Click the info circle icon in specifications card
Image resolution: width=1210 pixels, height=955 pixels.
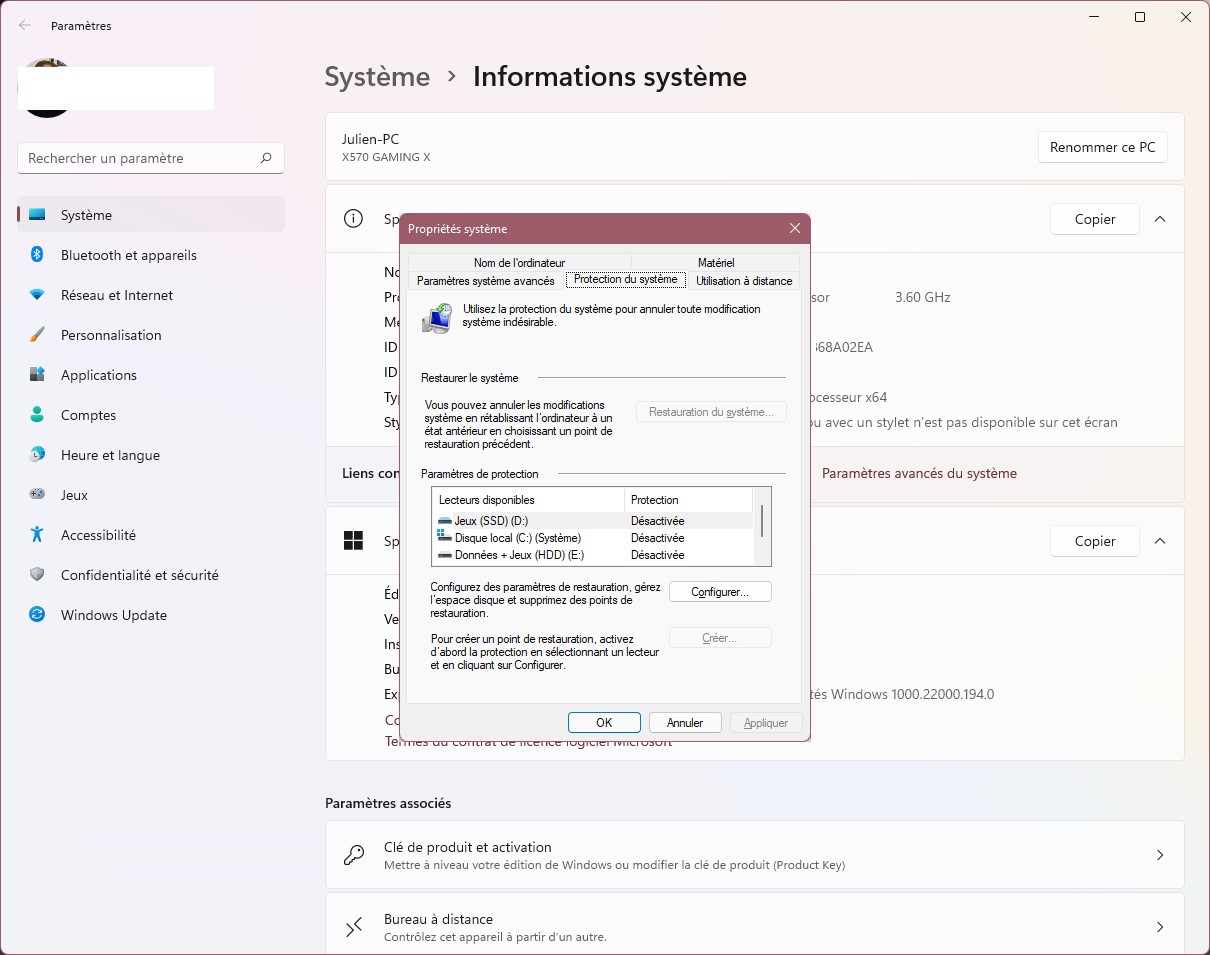pos(353,218)
